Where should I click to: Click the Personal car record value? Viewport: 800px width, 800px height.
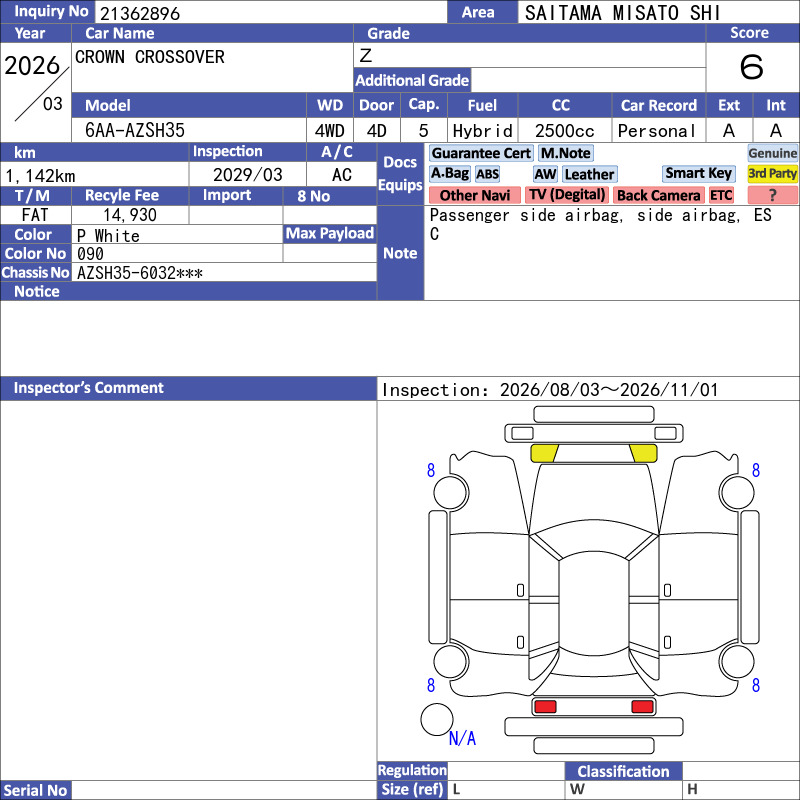click(x=657, y=131)
